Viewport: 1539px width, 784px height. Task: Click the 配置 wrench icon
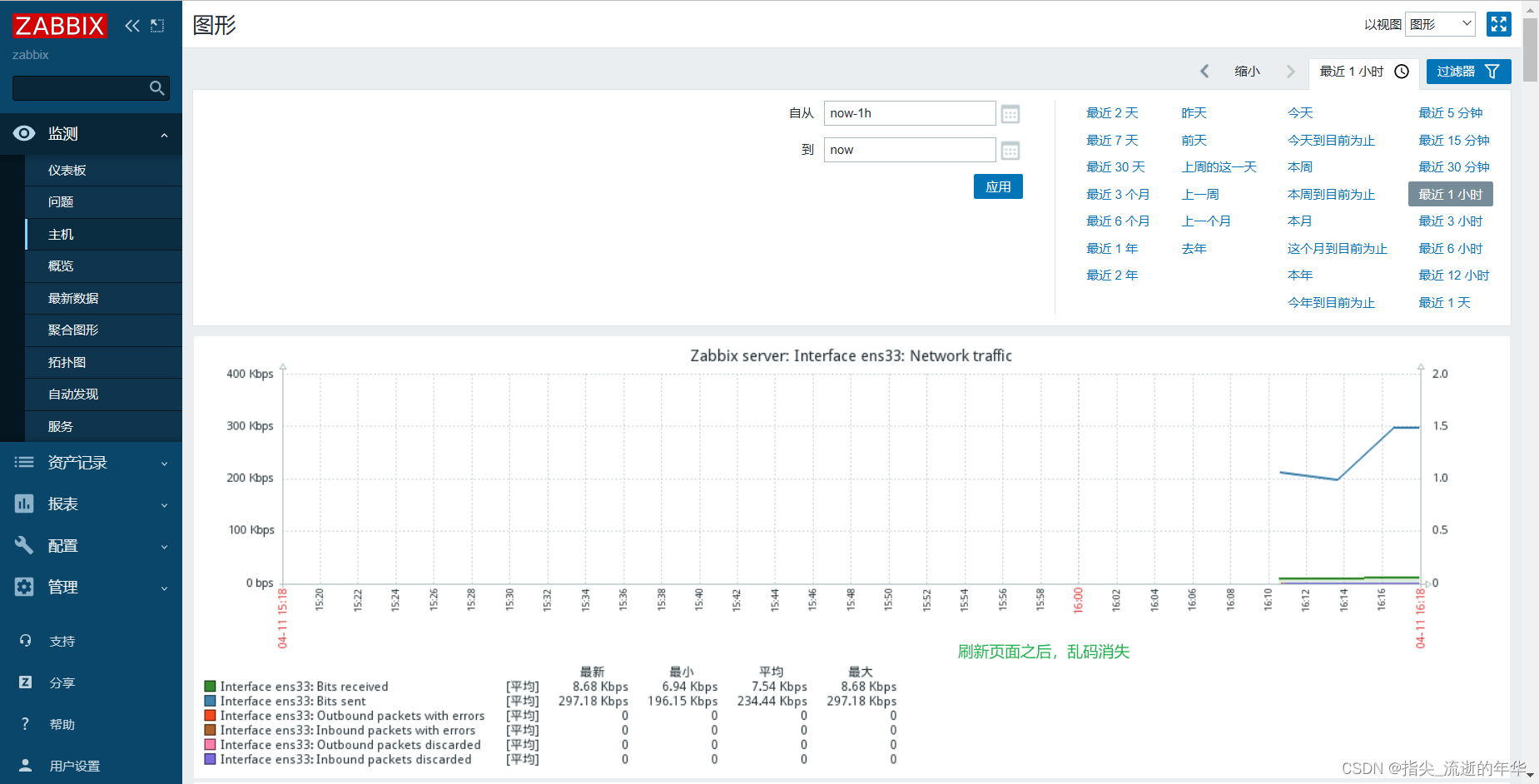coord(24,545)
